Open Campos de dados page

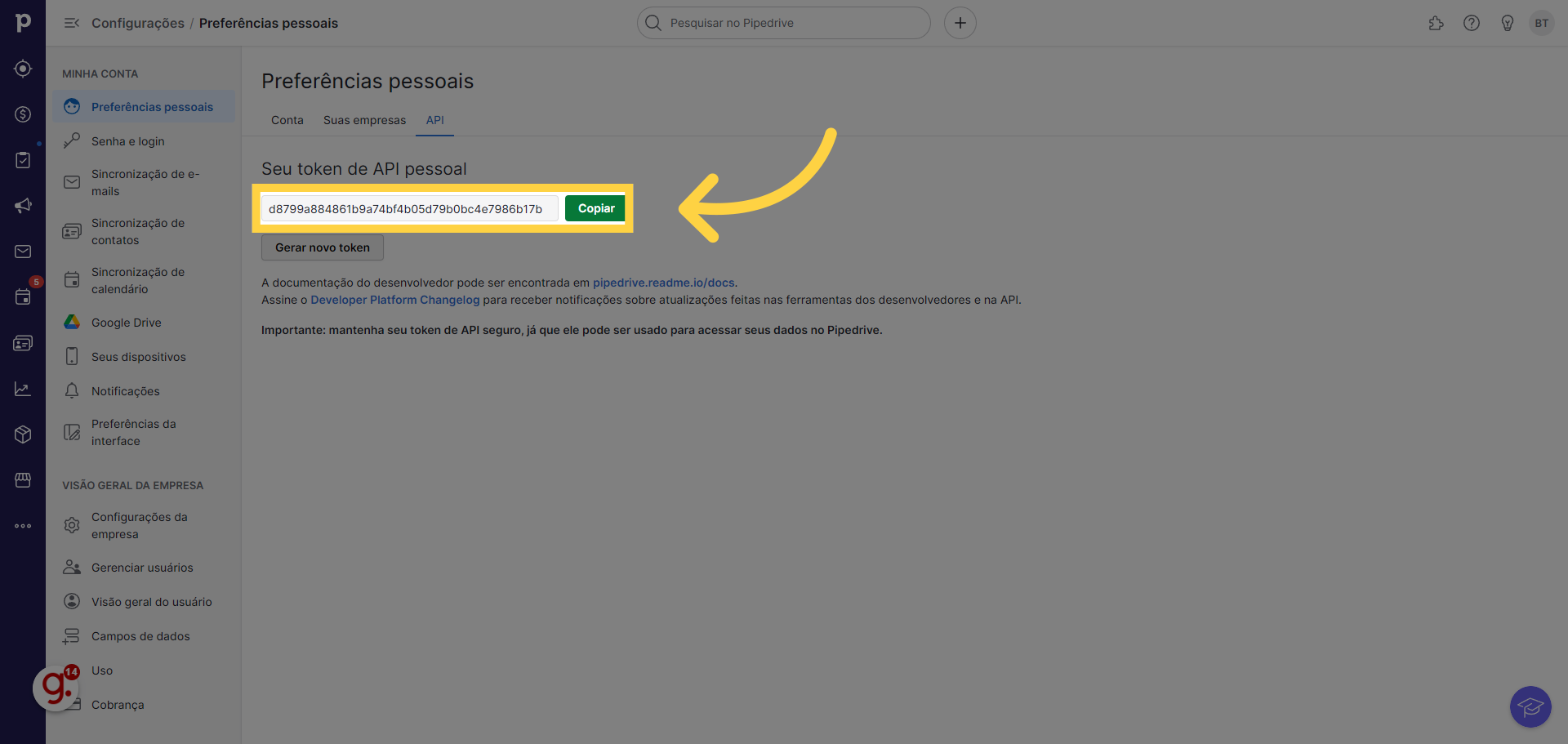[x=144, y=636]
